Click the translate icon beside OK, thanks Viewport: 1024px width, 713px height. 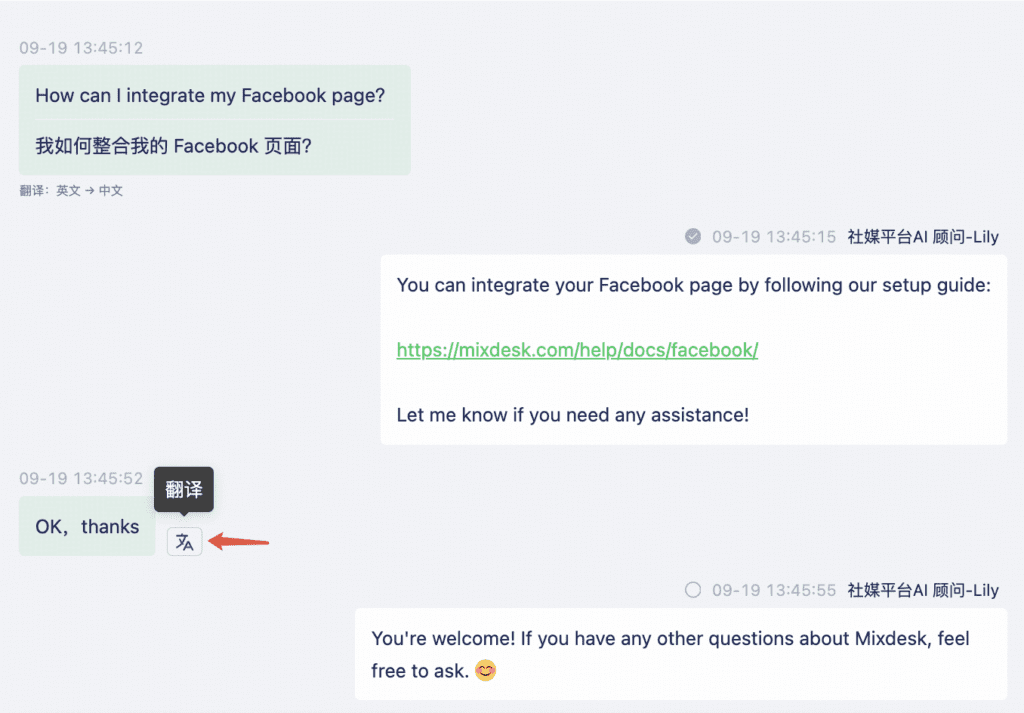point(184,542)
